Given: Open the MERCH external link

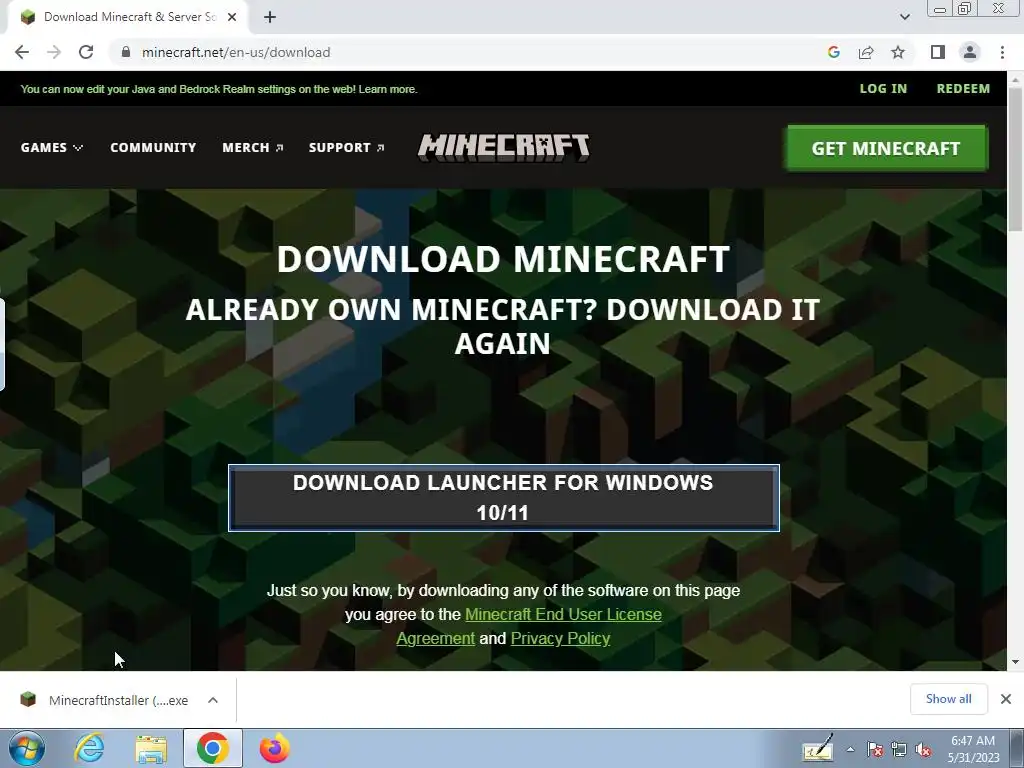Looking at the screenshot, I should point(253,148).
